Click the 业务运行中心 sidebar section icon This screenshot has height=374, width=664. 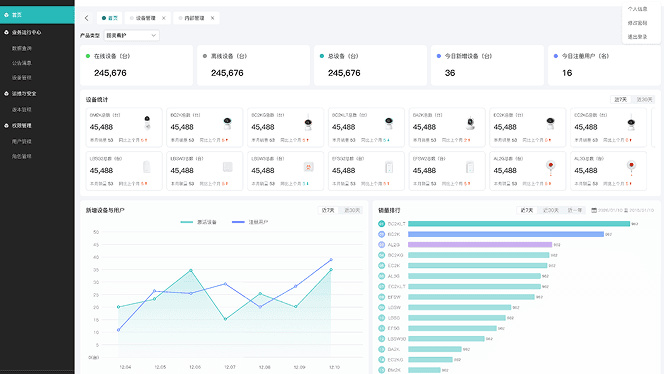click(x=6, y=32)
